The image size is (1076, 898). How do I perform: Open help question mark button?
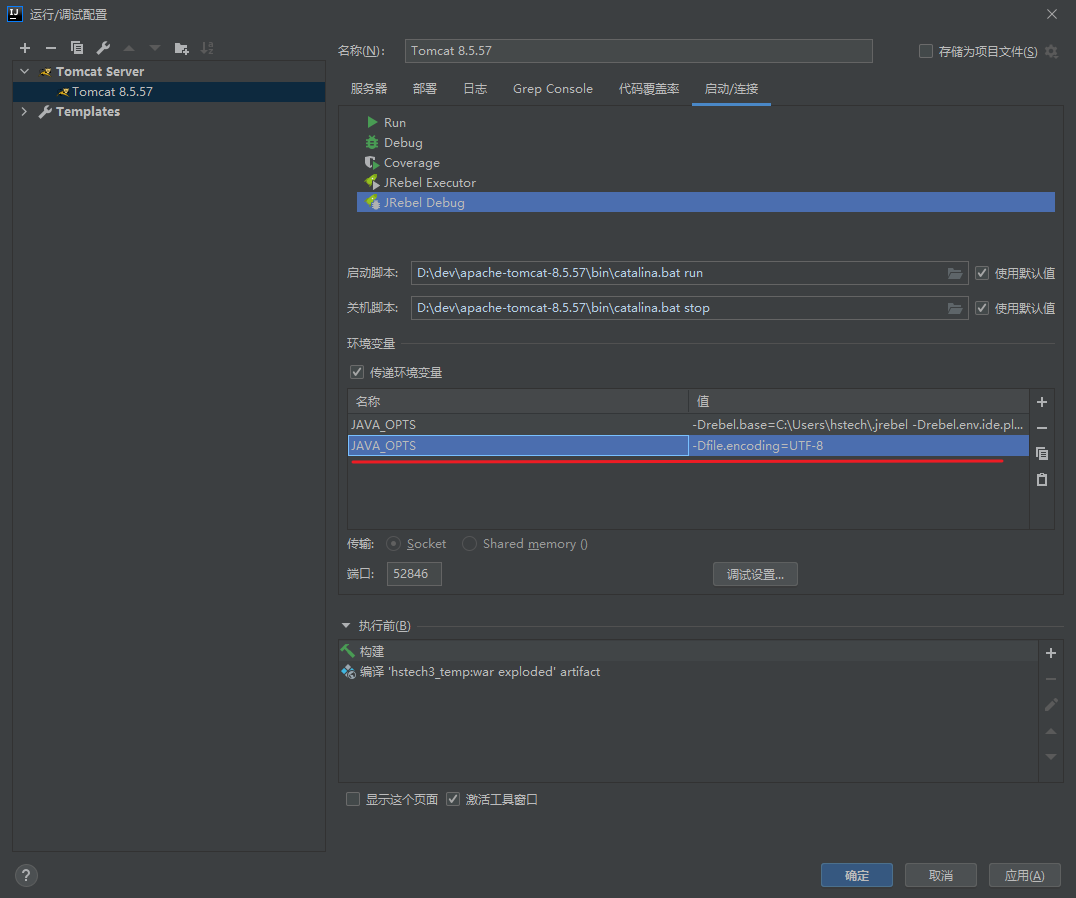[26, 875]
